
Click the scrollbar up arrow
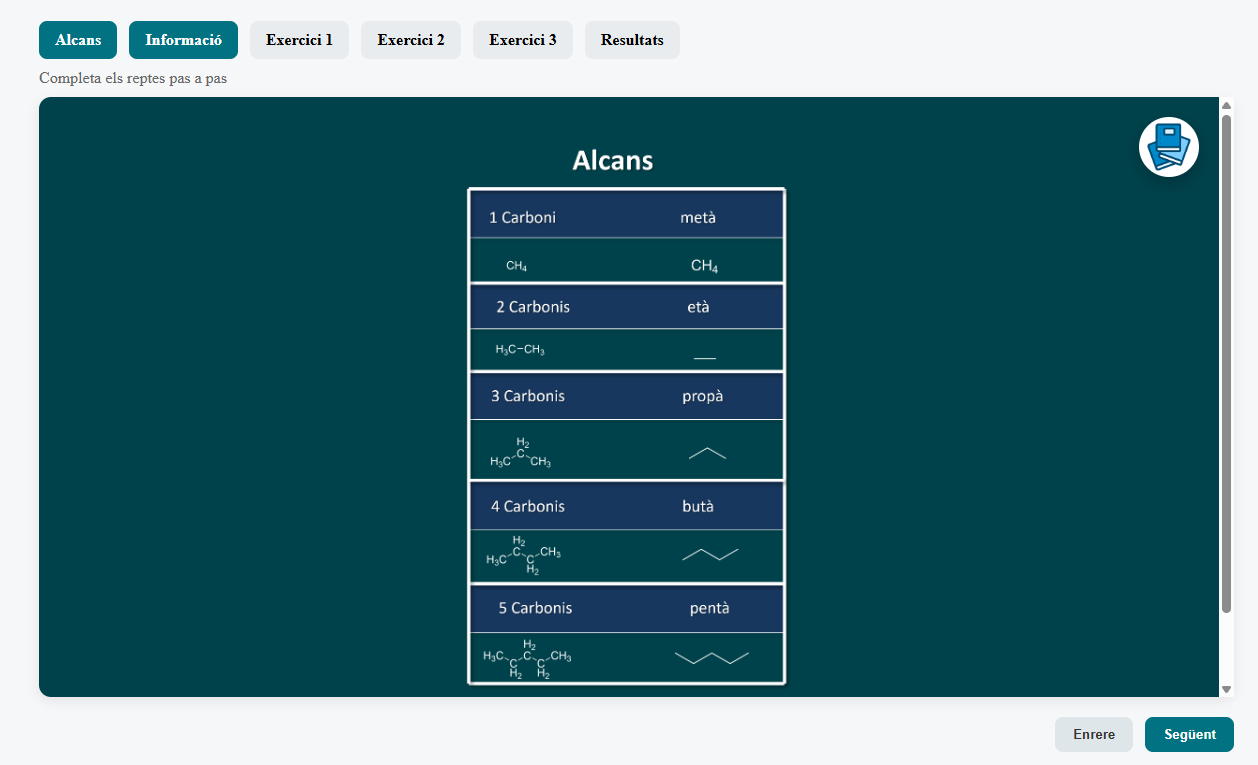[1227, 105]
